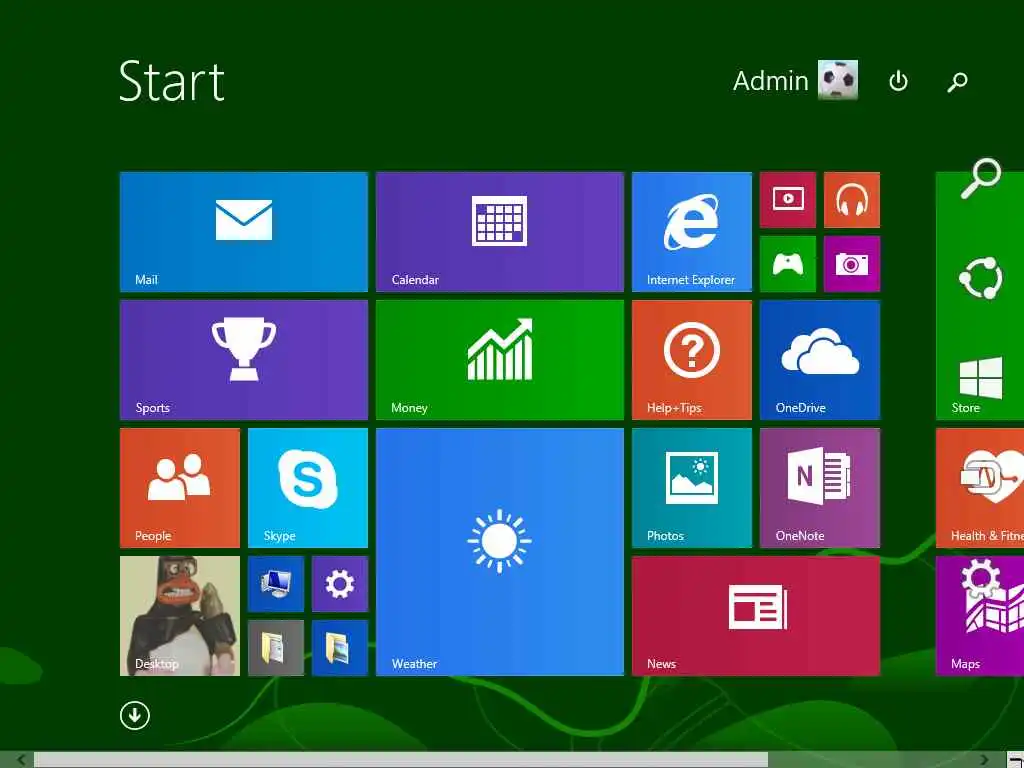Click the Search magnifier near Admin
1024x768 pixels.
pos(957,82)
